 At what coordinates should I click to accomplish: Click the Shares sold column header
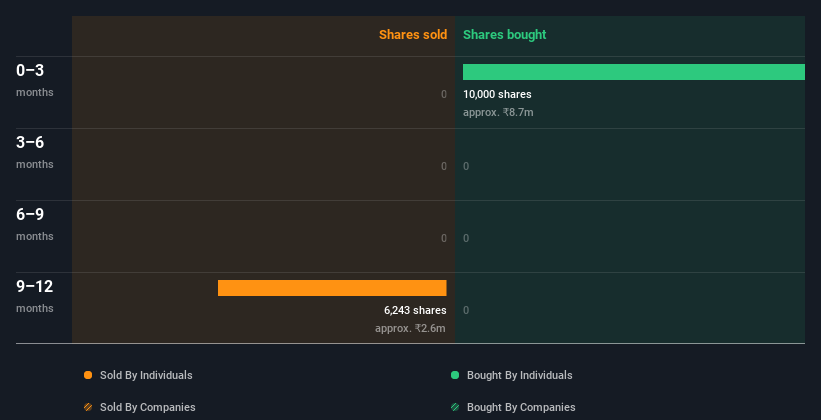[x=413, y=35]
